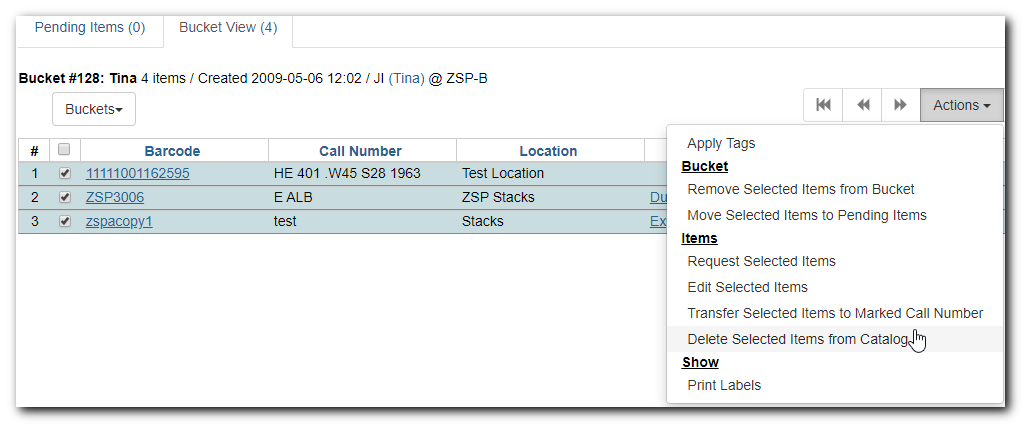Image resolution: width=1022 pixels, height=424 pixels.
Task: Select the Bucket View tab
Action: pos(227,27)
